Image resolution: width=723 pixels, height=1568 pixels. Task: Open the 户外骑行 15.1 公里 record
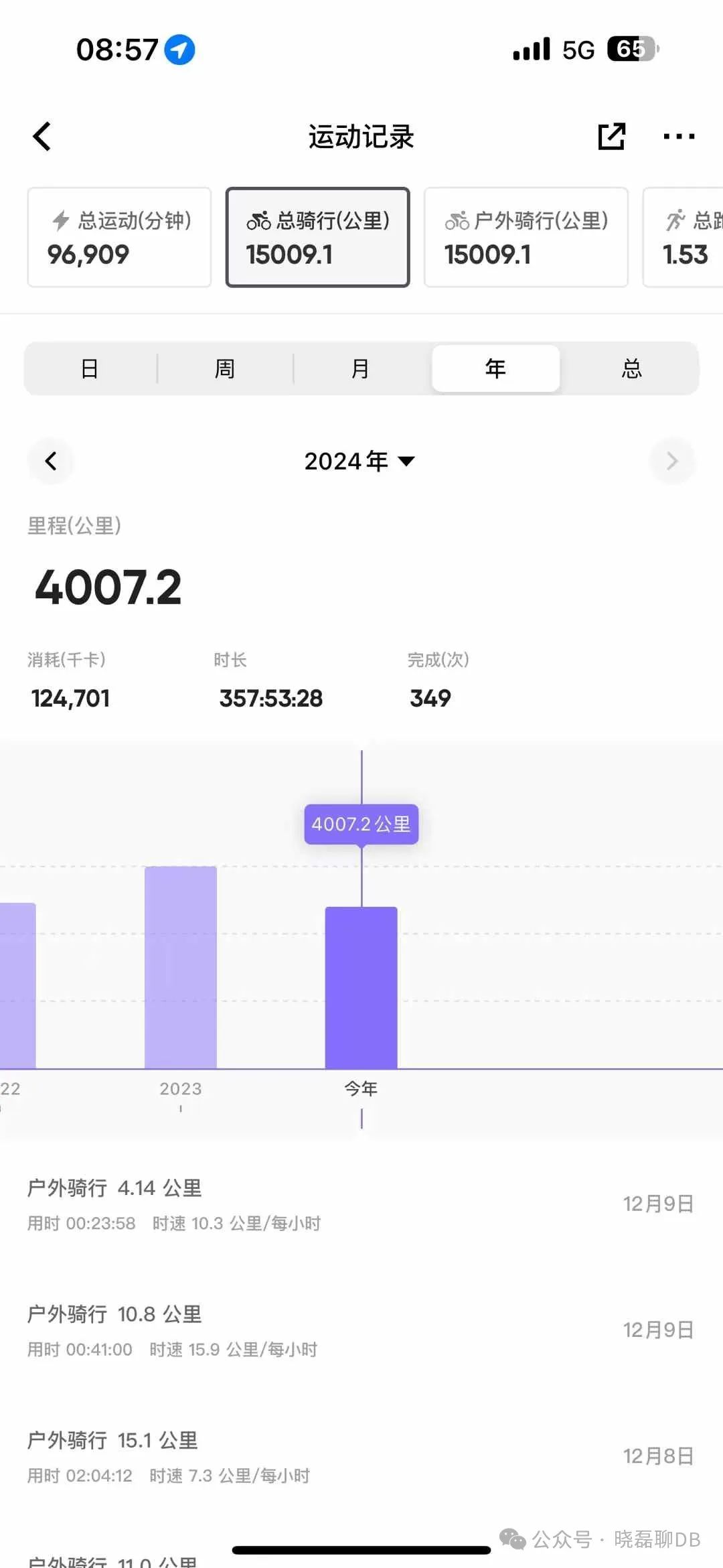[361, 1456]
